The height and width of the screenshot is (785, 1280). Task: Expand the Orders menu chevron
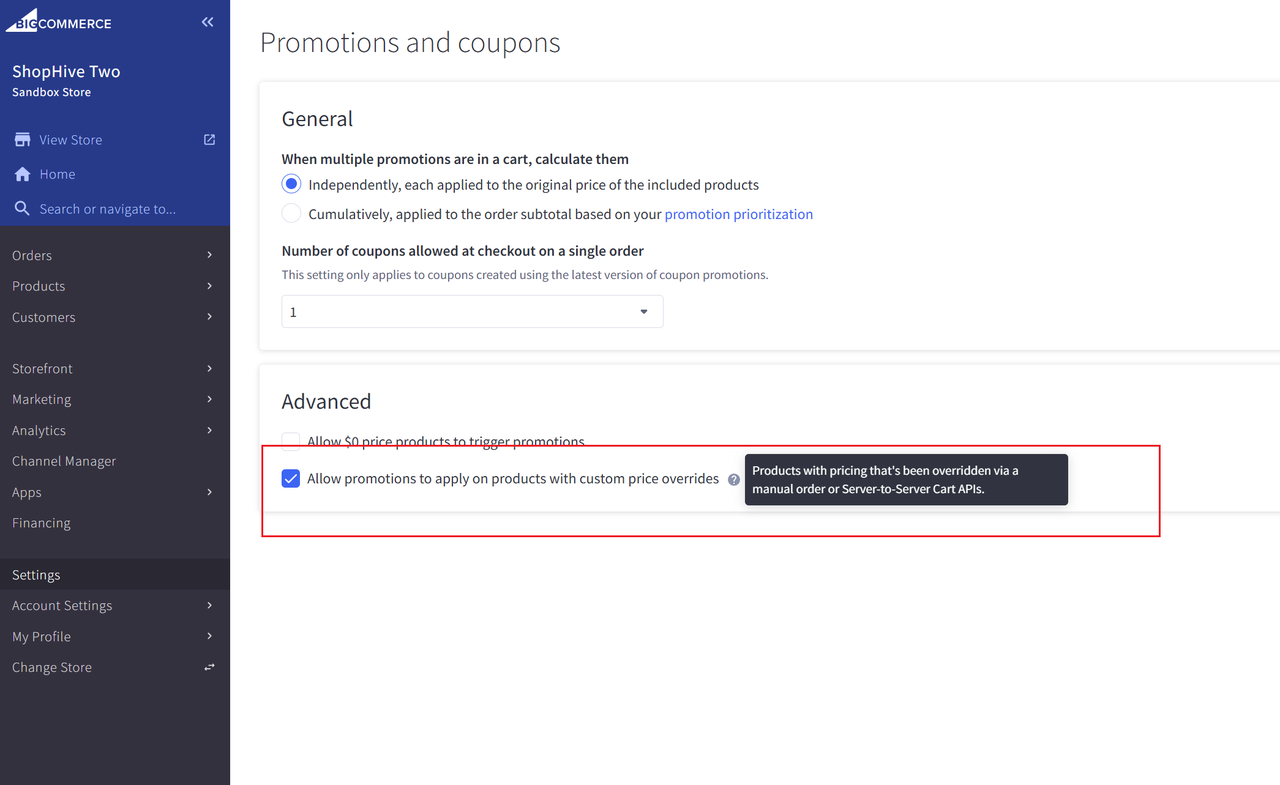[209, 255]
